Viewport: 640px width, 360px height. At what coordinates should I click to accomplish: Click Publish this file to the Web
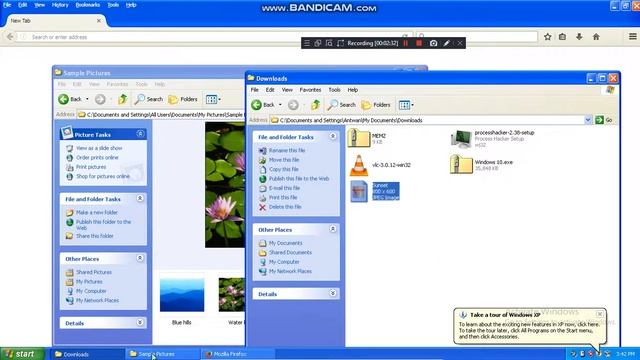click(x=299, y=179)
